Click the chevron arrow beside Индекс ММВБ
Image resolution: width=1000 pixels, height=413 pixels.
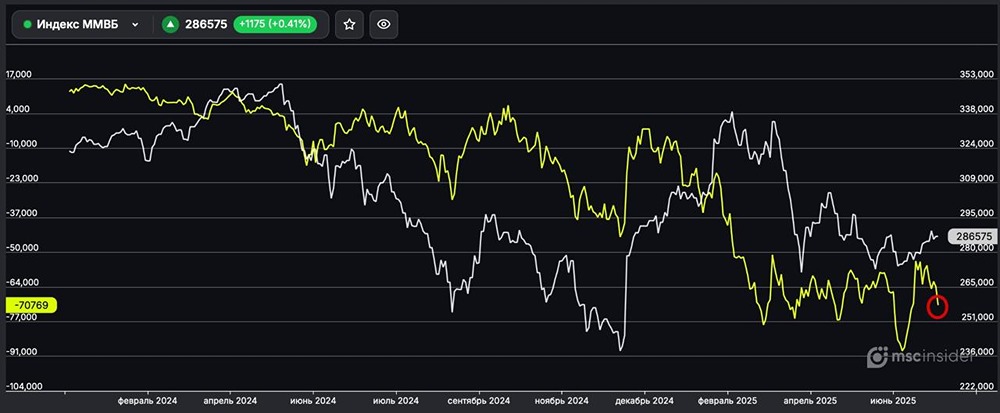click(x=135, y=25)
